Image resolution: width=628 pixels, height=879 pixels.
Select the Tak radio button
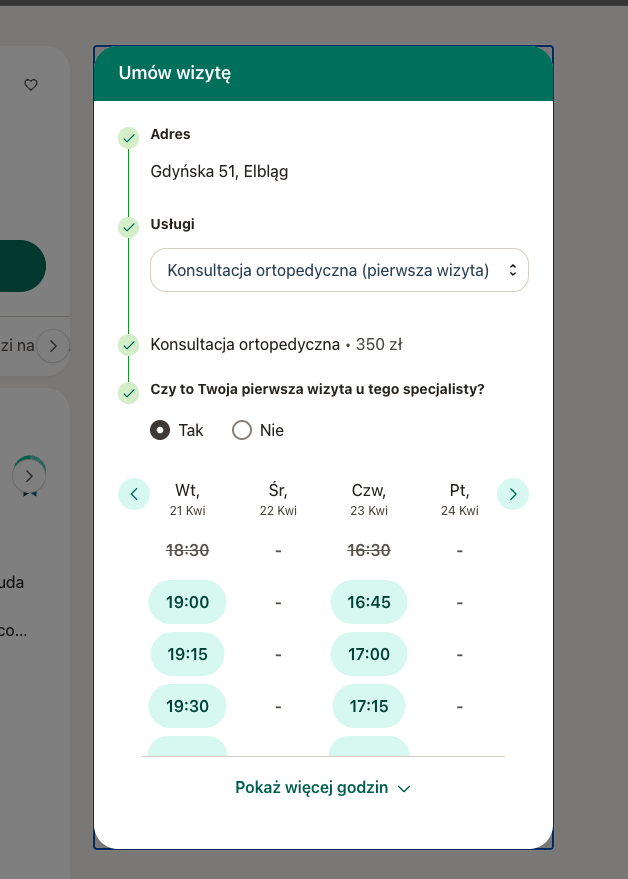click(160, 430)
